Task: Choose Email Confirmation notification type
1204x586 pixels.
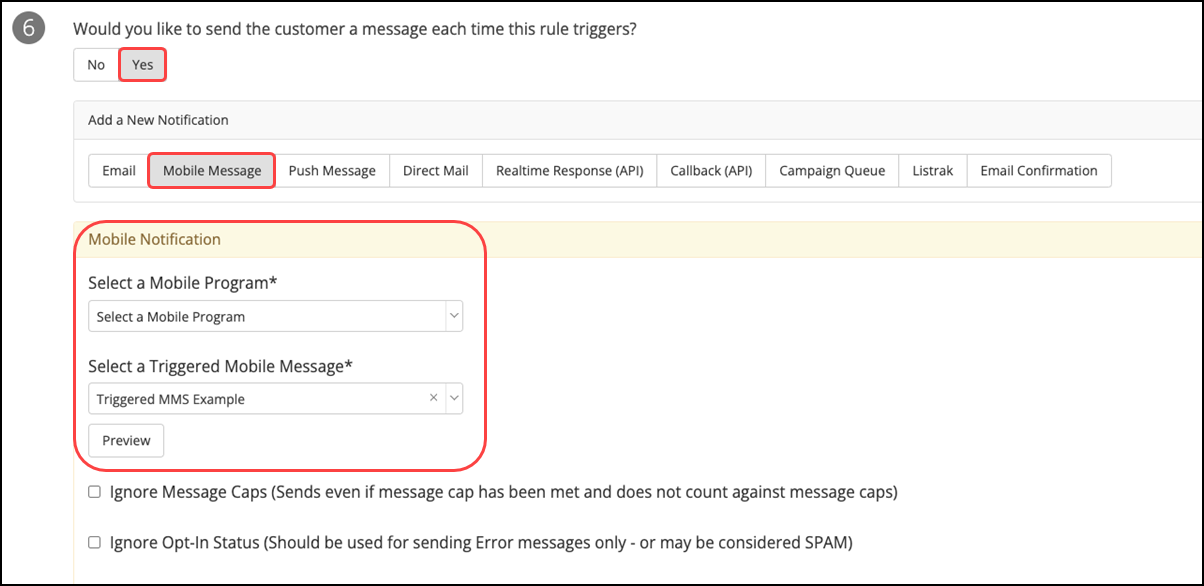Action: (x=1039, y=171)
